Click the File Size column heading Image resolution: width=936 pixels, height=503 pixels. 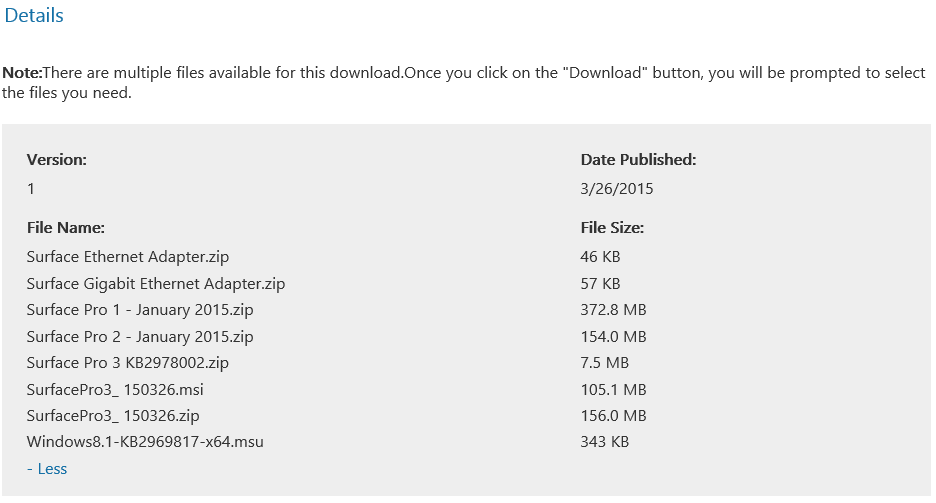612,228
